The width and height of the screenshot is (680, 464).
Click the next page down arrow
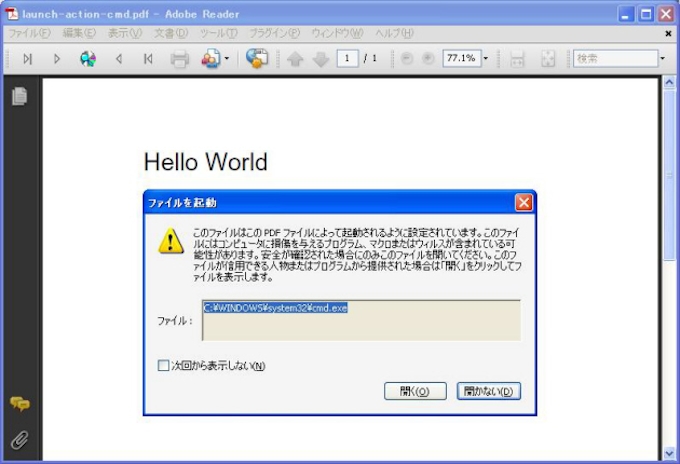(320, 59)
